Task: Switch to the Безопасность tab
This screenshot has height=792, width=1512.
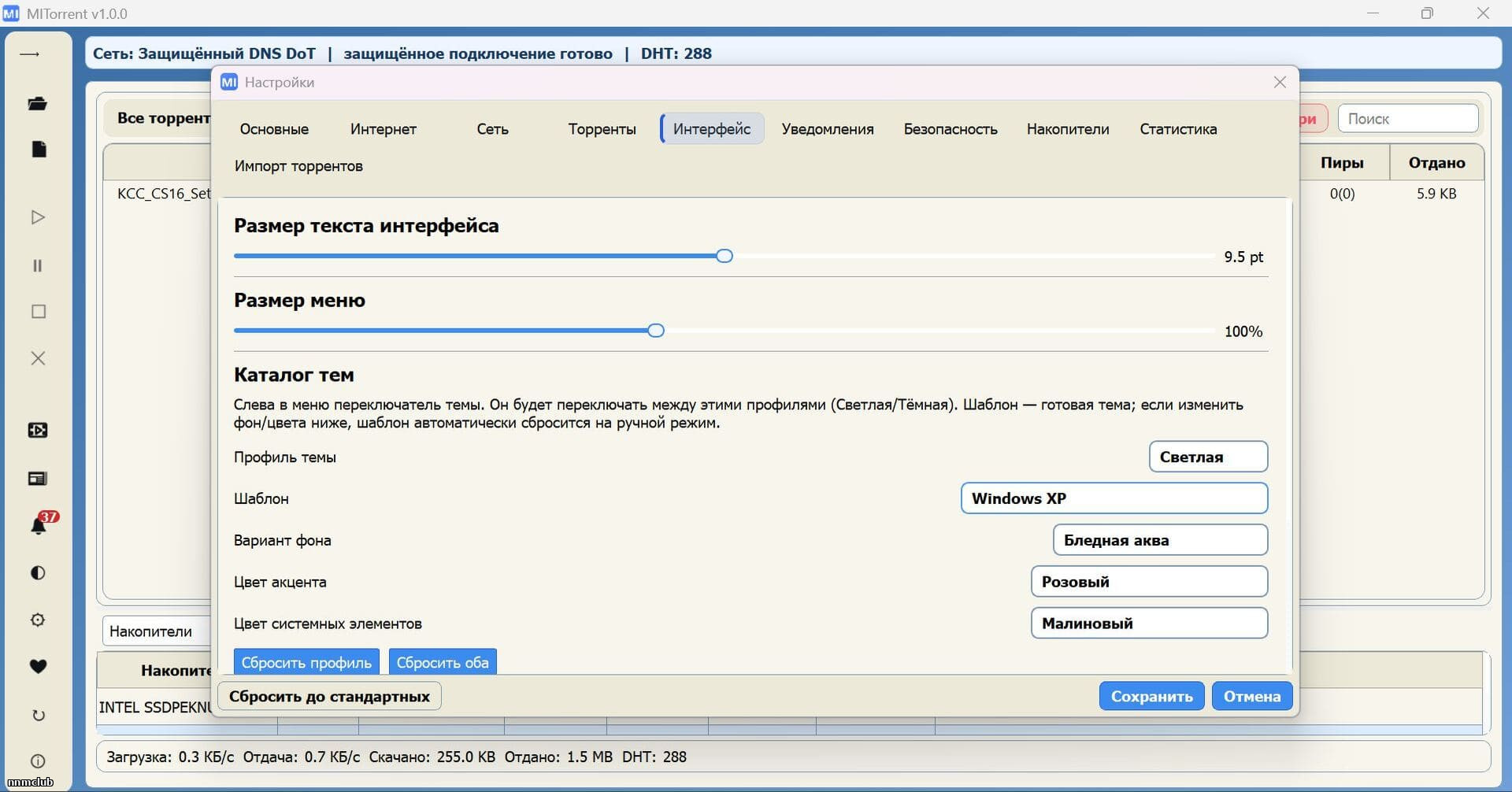Action: pos(950,129)
